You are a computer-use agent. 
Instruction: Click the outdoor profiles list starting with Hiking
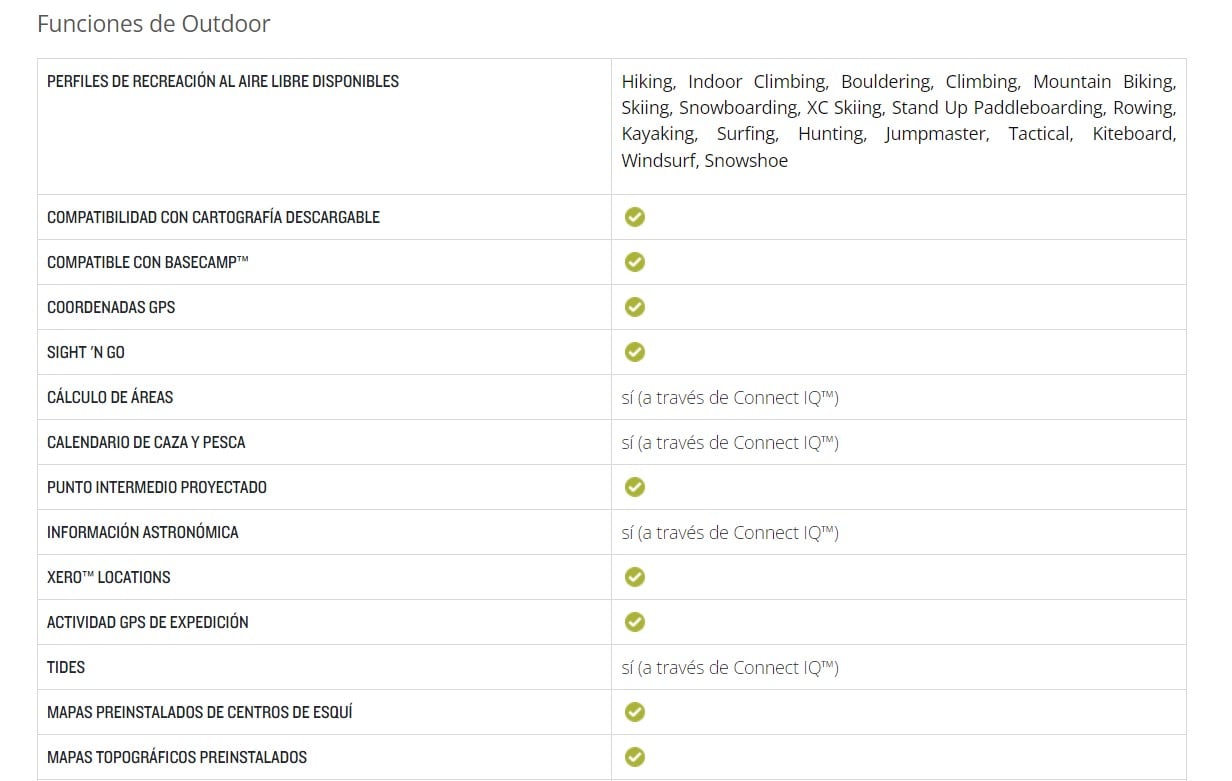[898, 121]
